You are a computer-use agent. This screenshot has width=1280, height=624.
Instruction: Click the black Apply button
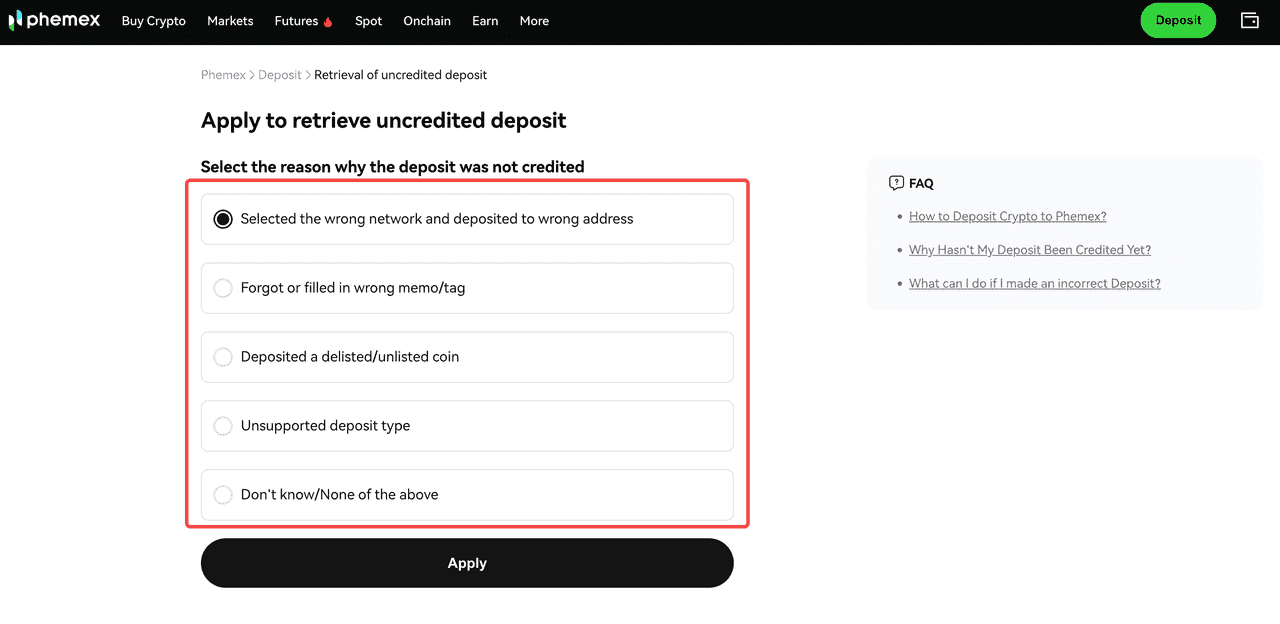click(x=467, y=563)
